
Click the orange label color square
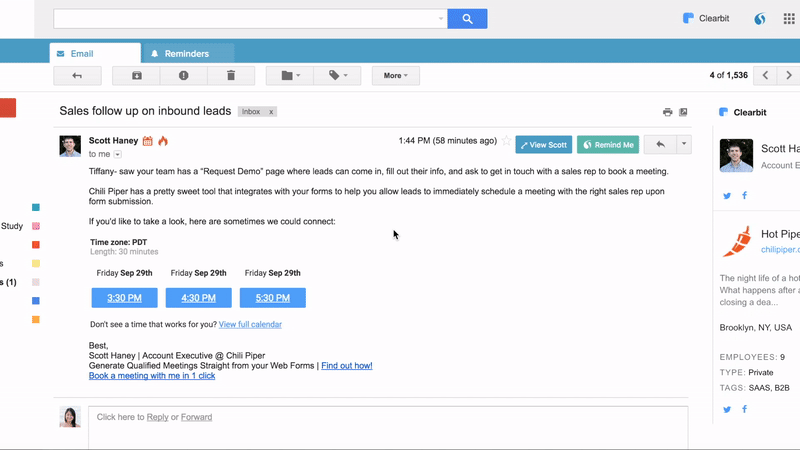click(x=36, y=320)
